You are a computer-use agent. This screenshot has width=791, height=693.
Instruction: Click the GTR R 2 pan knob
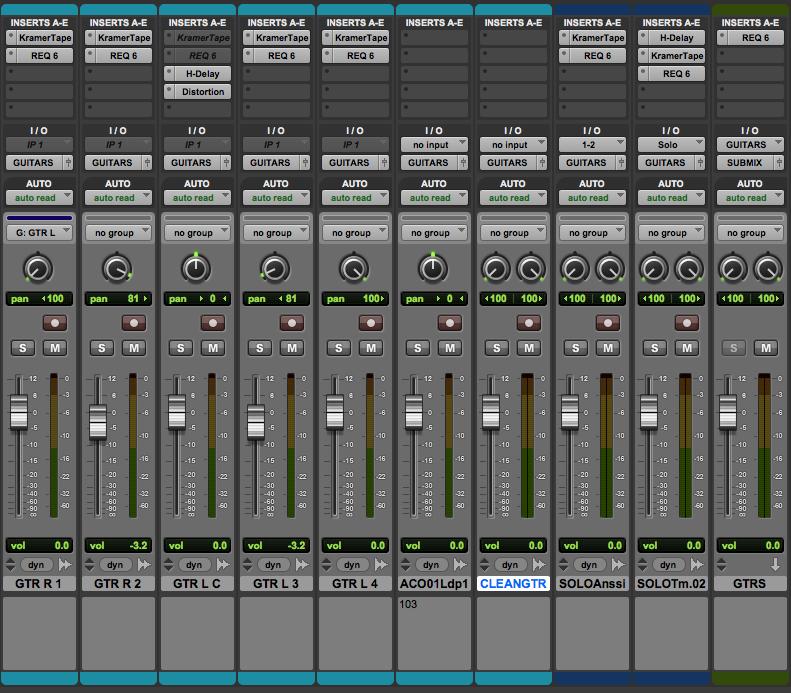point(117,268)
